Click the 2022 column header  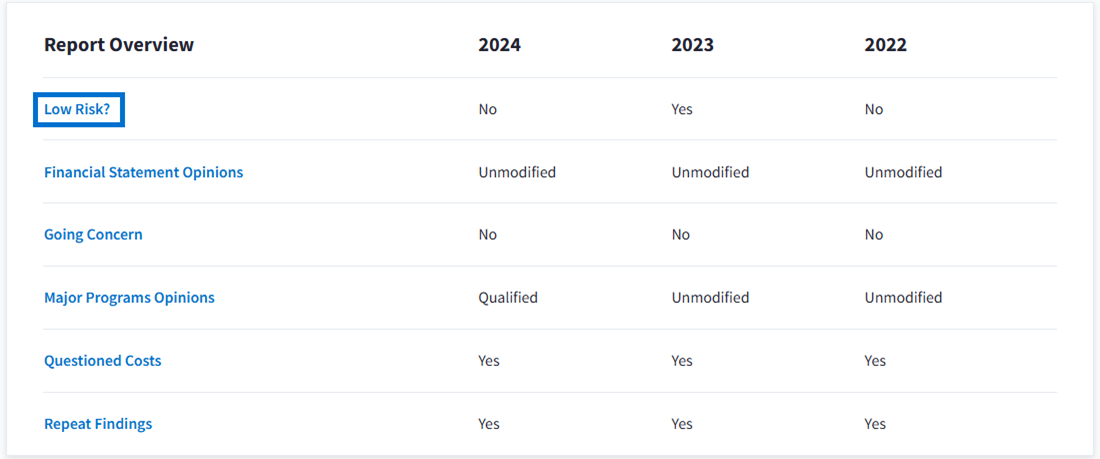click(x=885, y=45)
